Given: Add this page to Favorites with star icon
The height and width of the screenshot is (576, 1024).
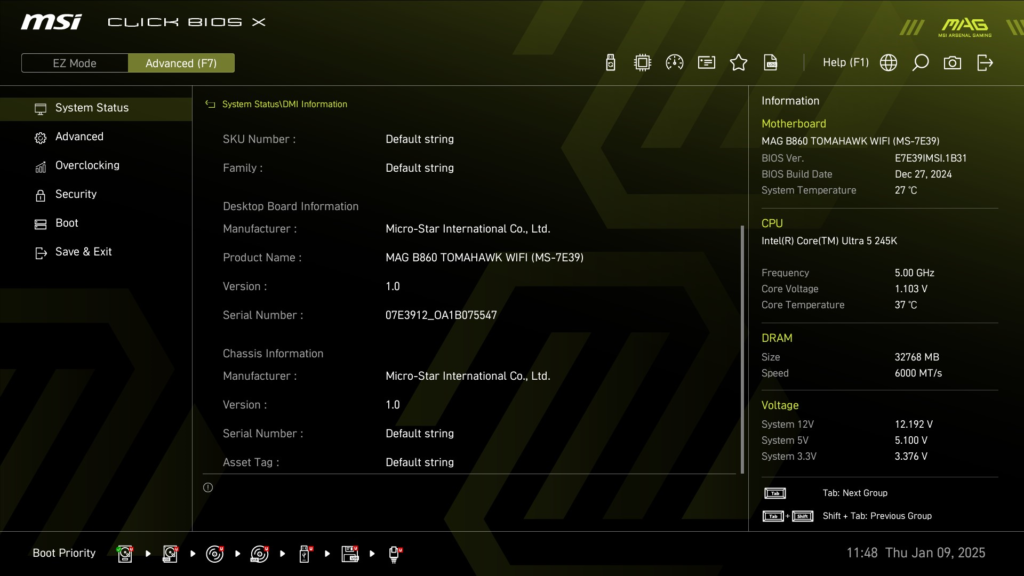Looking at the screenshot, I should point(738,61).
